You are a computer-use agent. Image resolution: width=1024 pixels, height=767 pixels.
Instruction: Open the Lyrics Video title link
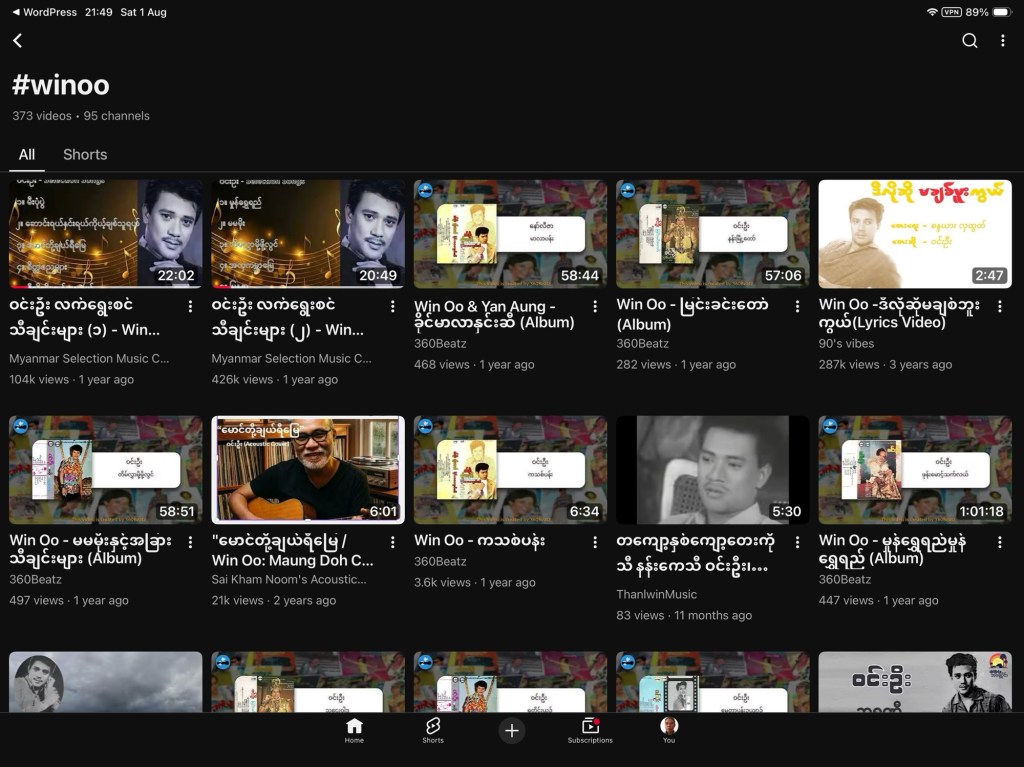tap(899, 314)
